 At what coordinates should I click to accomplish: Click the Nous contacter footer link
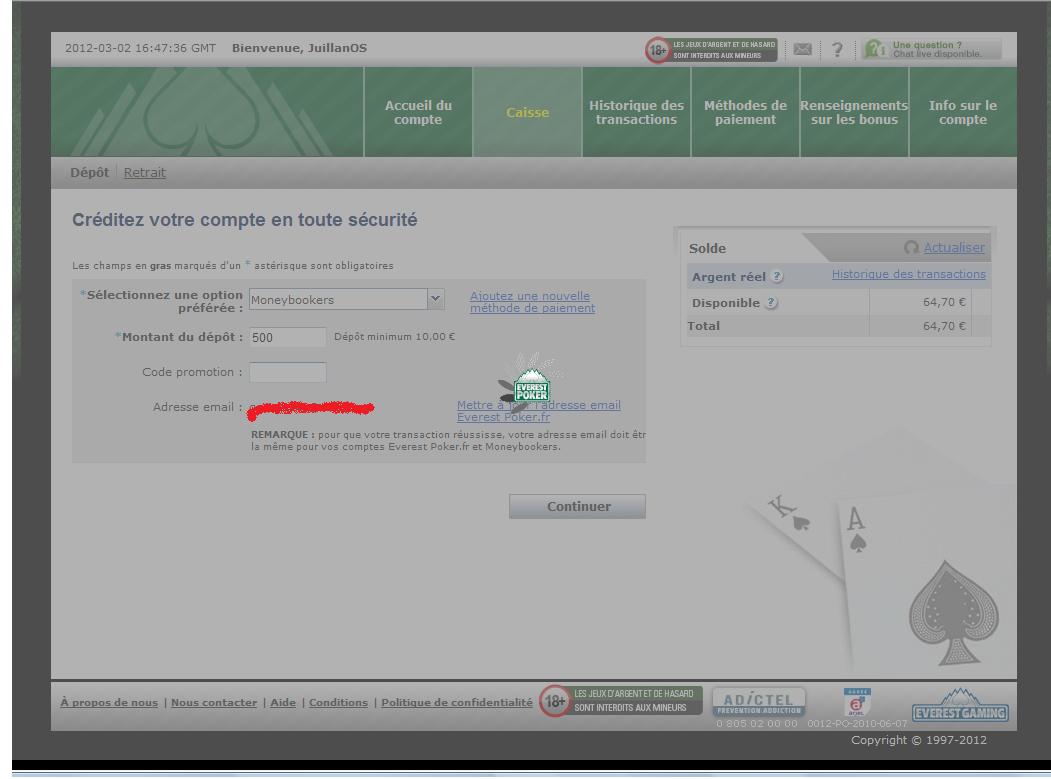[214, 703]
